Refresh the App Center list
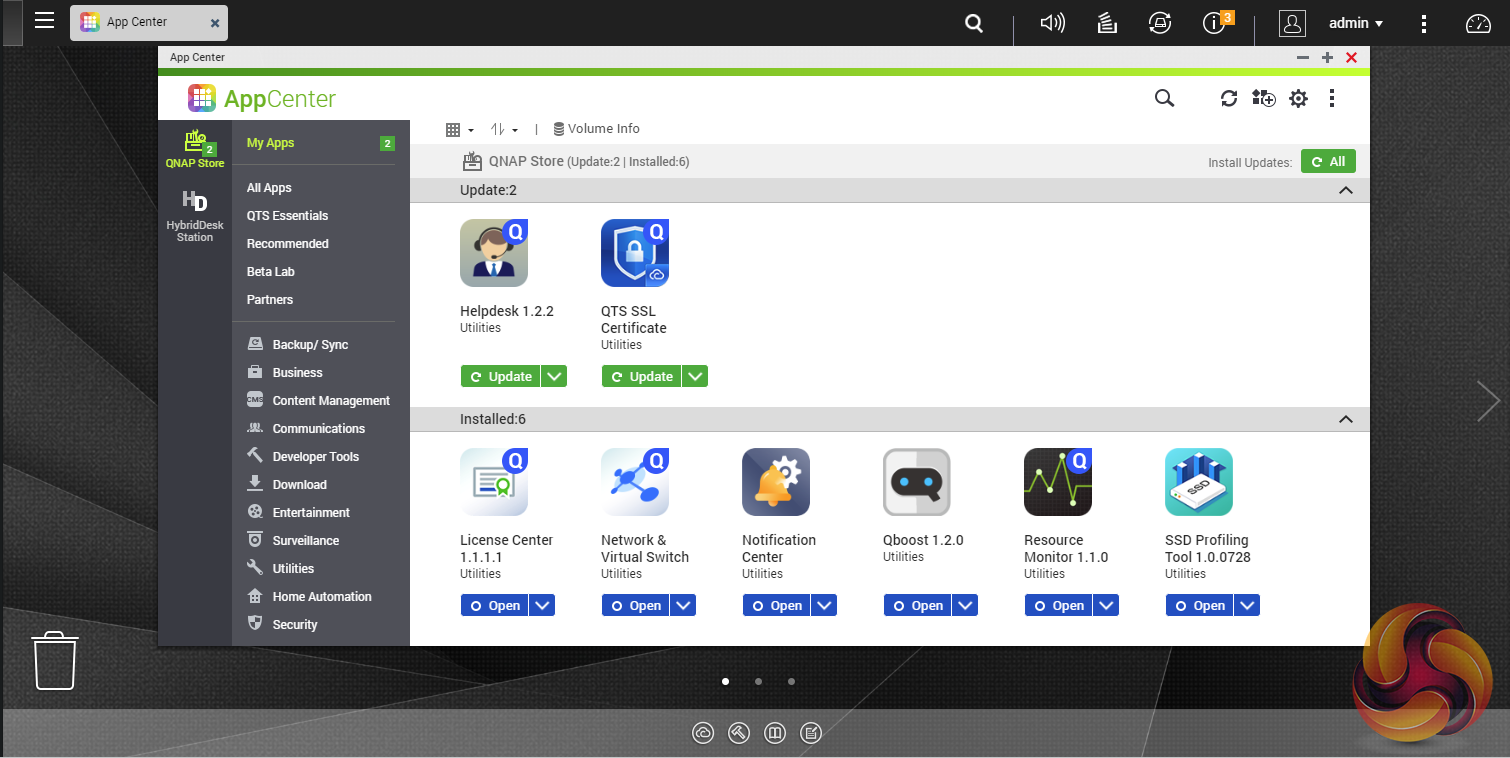The image size is (1510, 758). tap(1229, 98)
